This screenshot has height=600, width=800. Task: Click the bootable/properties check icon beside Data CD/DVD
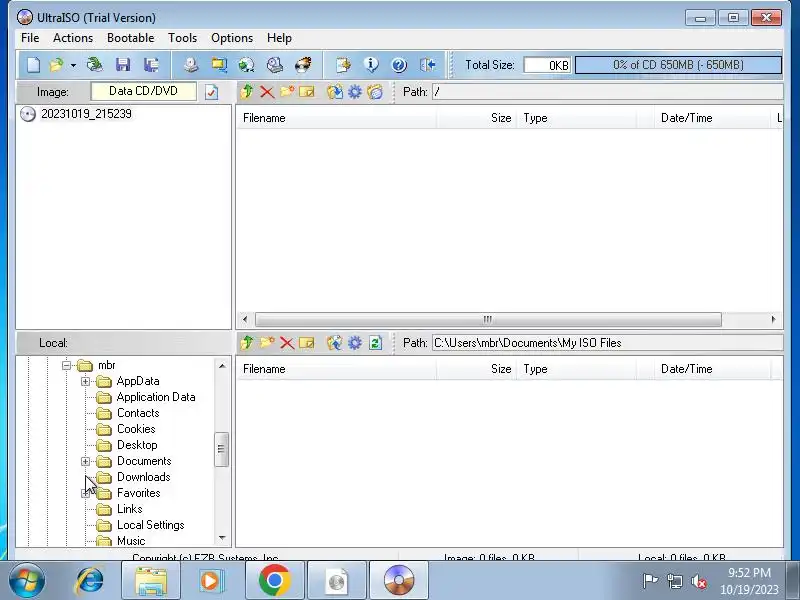tap(211, 92)
